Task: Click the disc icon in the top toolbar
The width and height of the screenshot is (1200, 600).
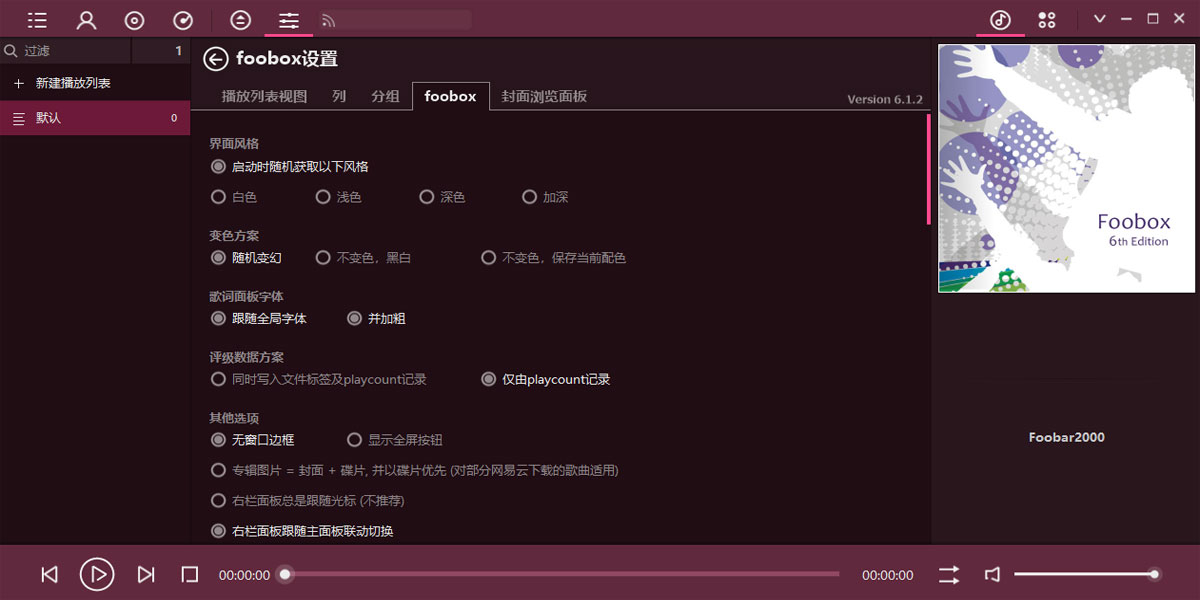Action: click(135, 19)
